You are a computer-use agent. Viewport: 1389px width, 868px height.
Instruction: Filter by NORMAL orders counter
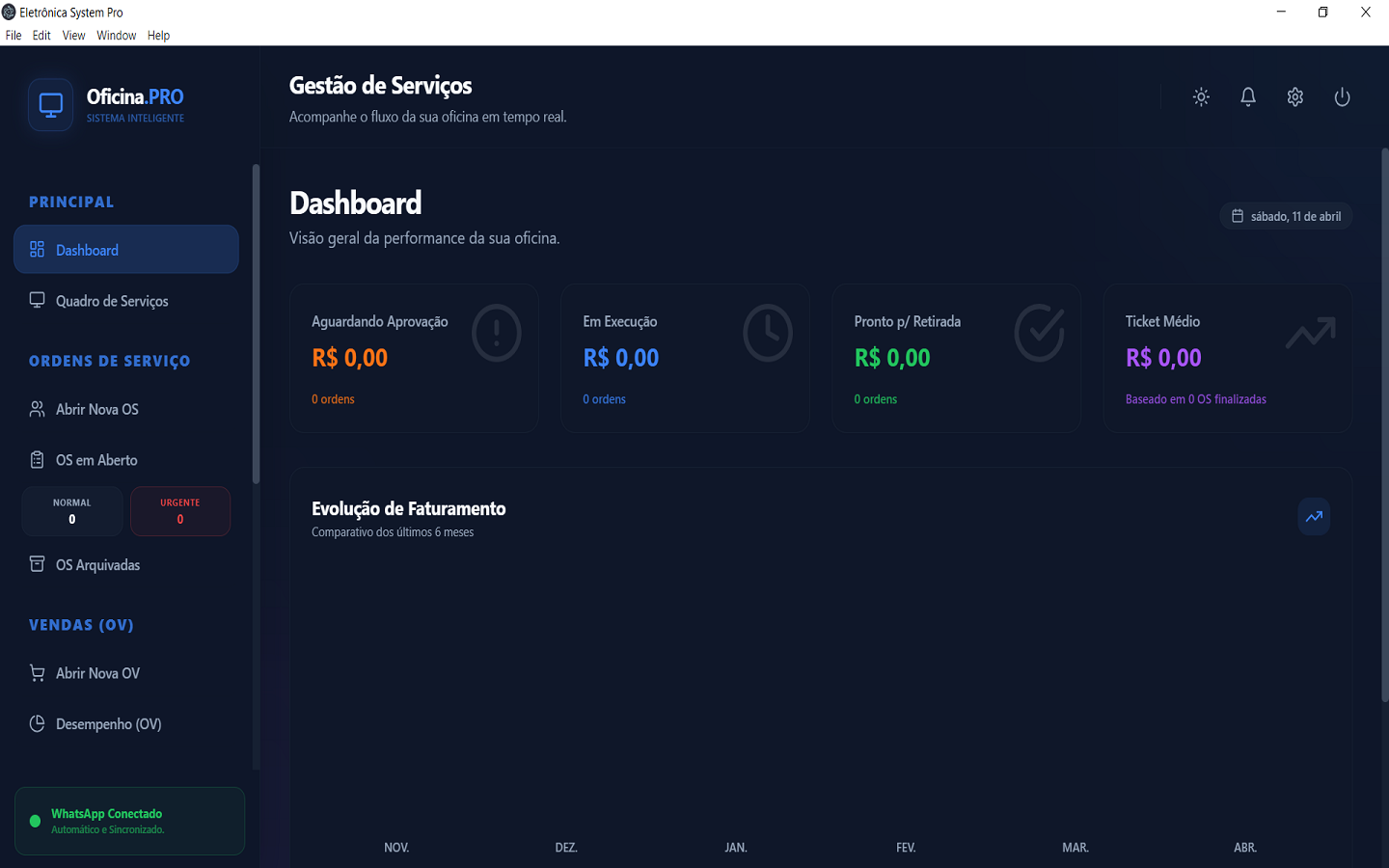click(x=72, y=511)
